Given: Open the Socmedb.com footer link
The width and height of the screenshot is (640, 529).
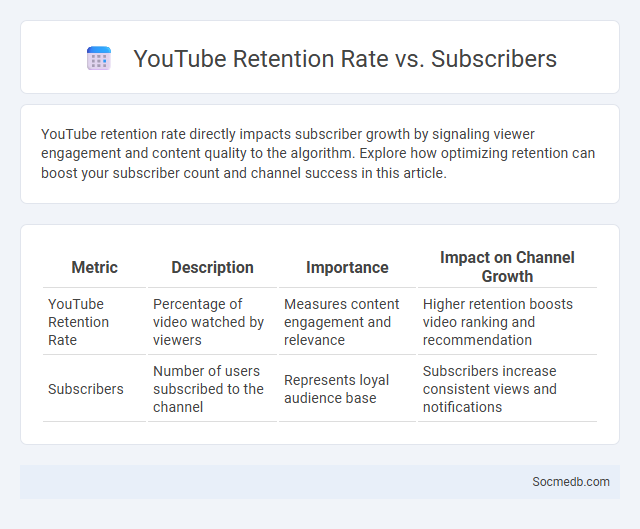Looking at the screenshot, I should (x=571, y=482).
